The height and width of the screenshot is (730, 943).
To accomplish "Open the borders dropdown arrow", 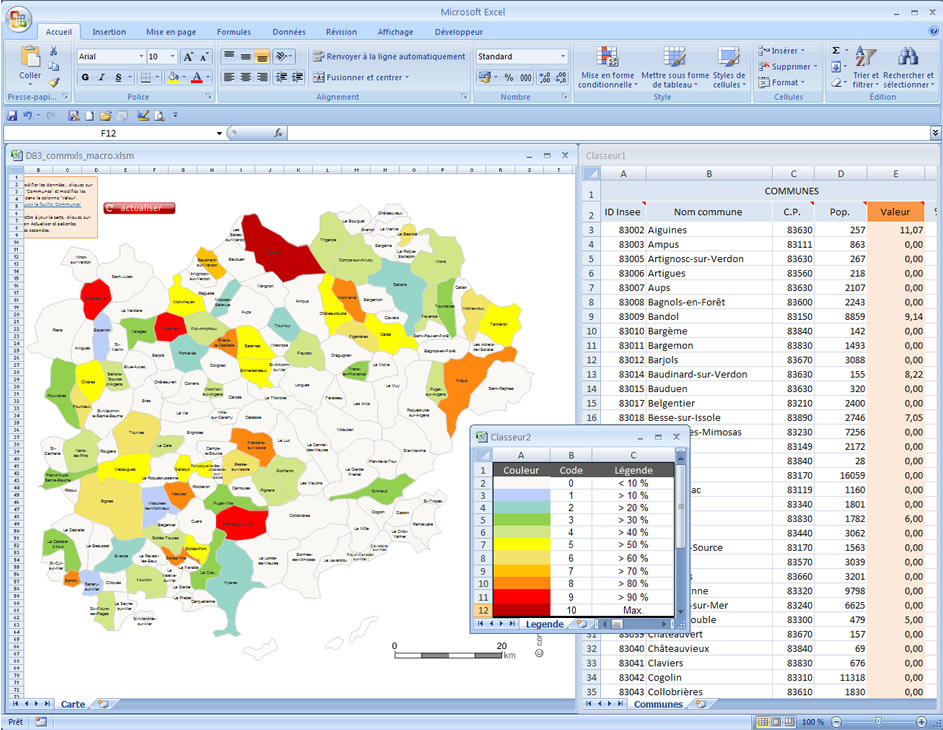I will (x=157, y=77).
